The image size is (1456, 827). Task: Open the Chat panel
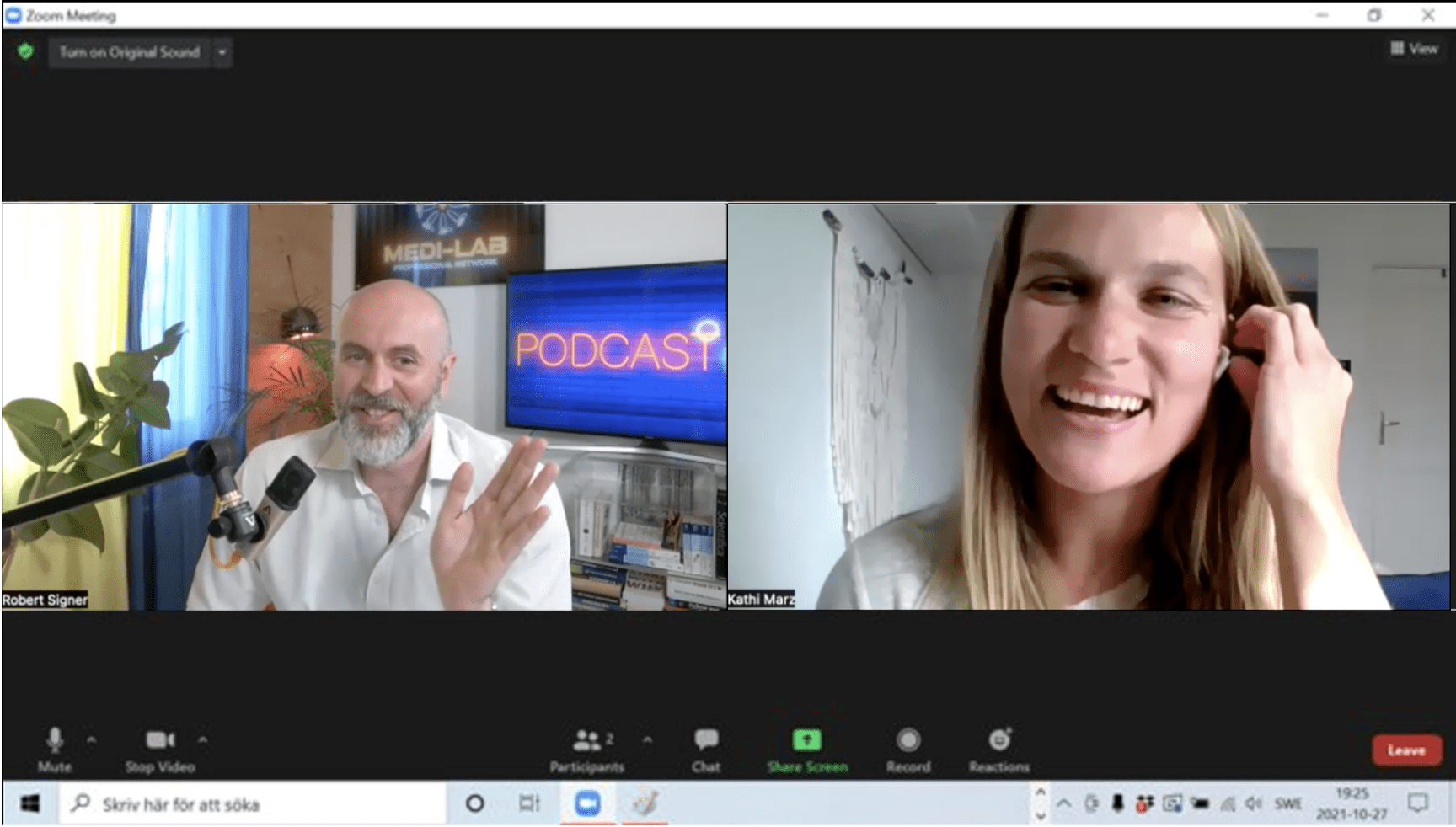pyautogui.click(x=705, y=740)
